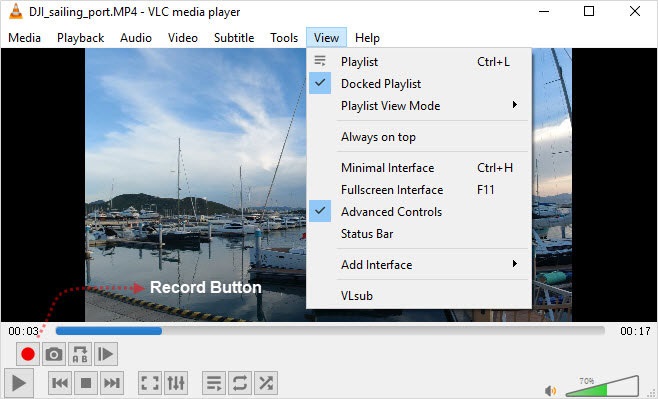
Task: Toggle fullscreen video mode icon
Action: [150, 383]
